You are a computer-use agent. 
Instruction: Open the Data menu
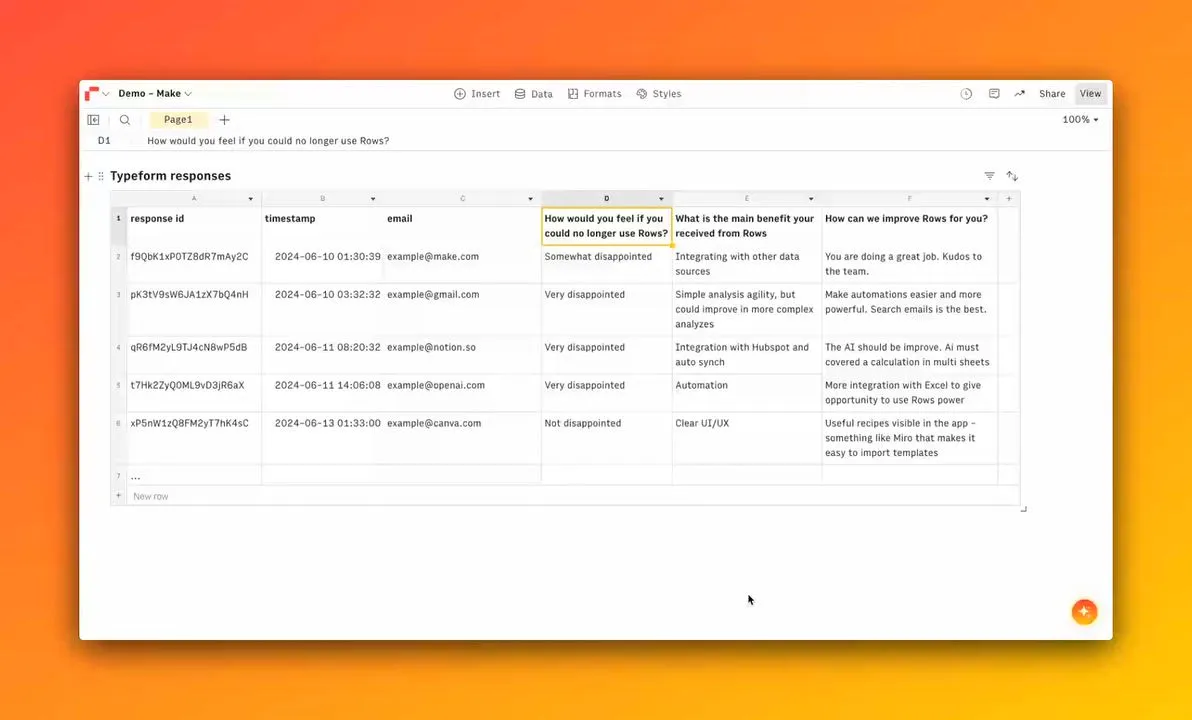[534, 94]
